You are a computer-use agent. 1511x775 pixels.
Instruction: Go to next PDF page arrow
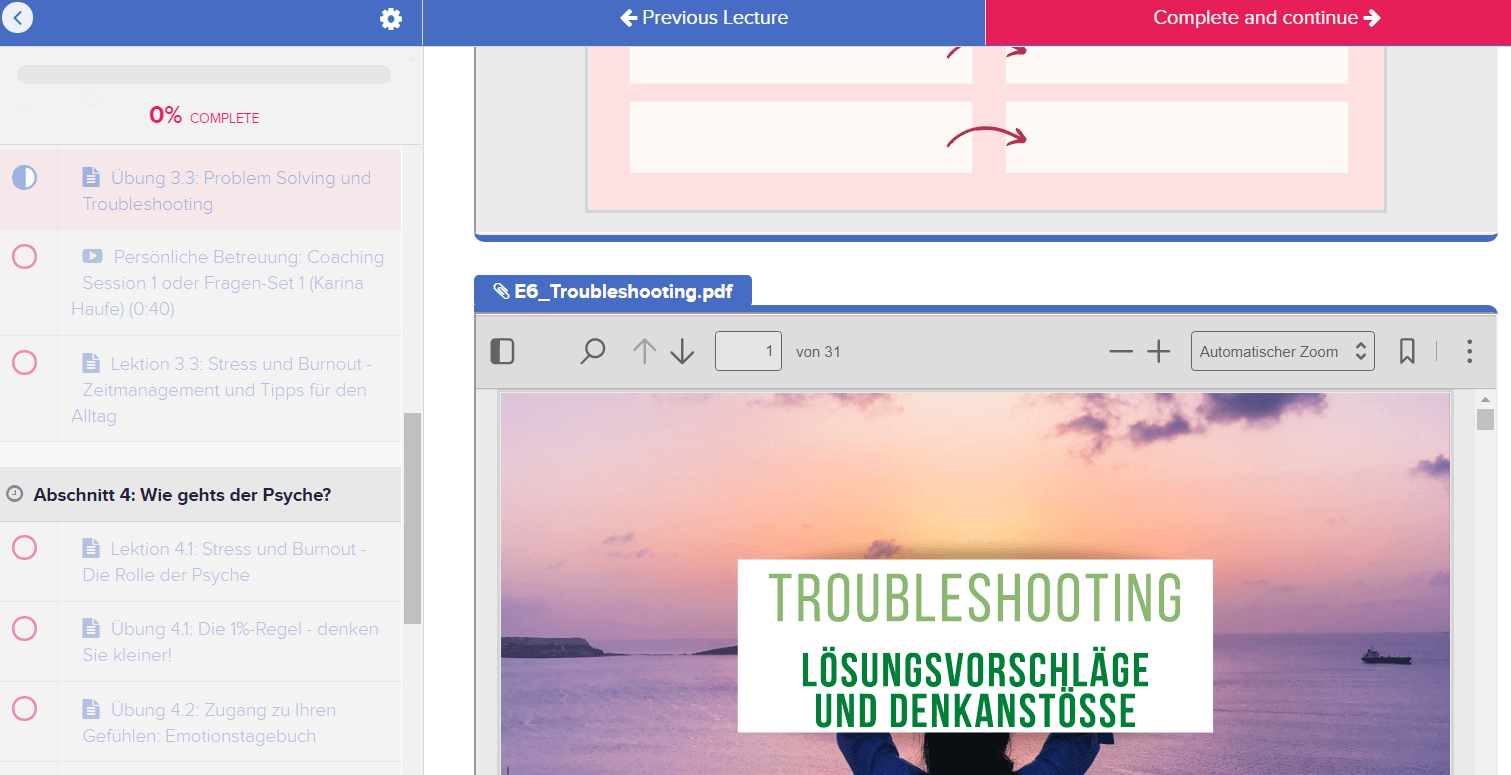[x=682, y=351]
